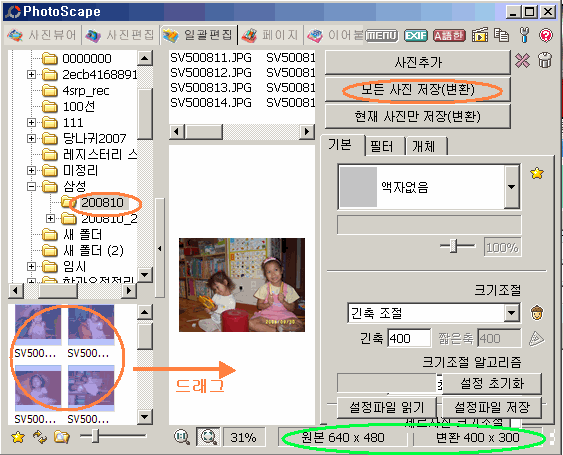This screenshot has width=563, height=455.
Task: Expand the 당나귀2007 folder
Action: click(x=31, y=138)
